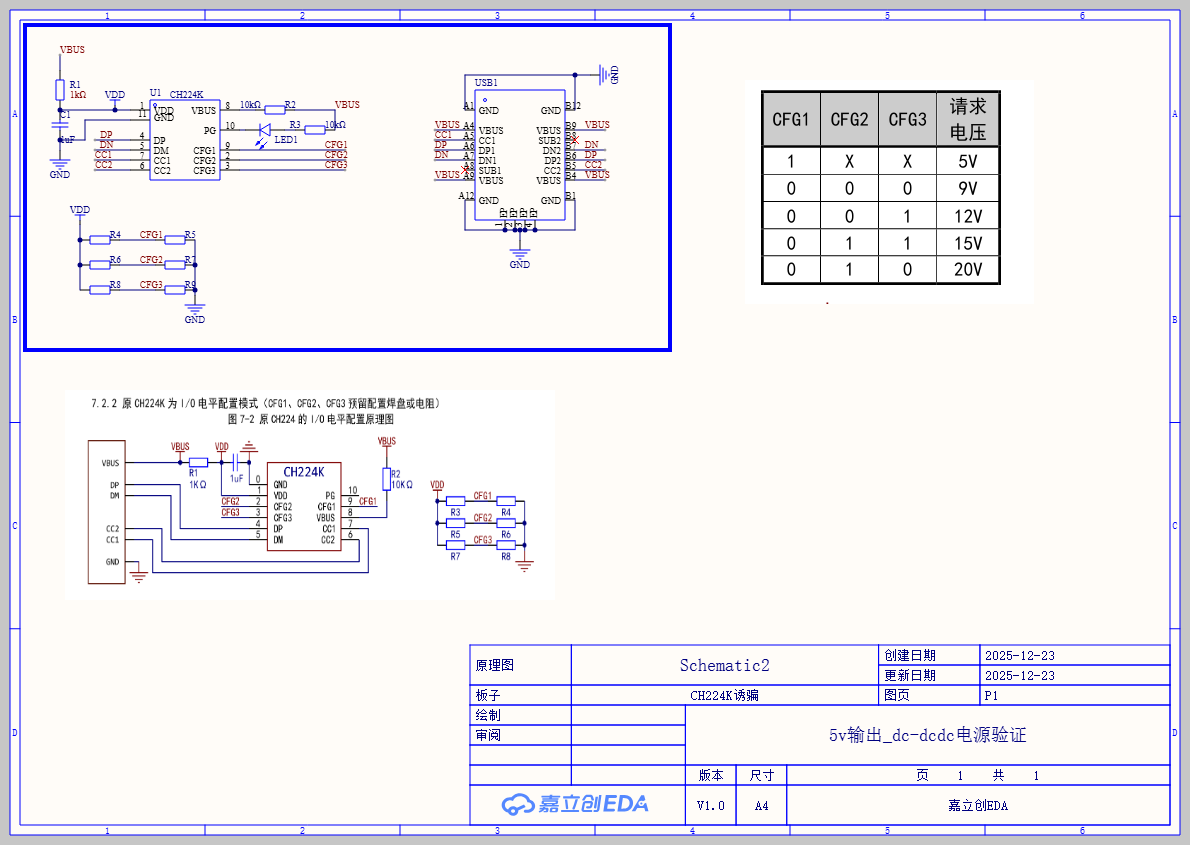Click the 板子 label in title block

coord(488,695)
